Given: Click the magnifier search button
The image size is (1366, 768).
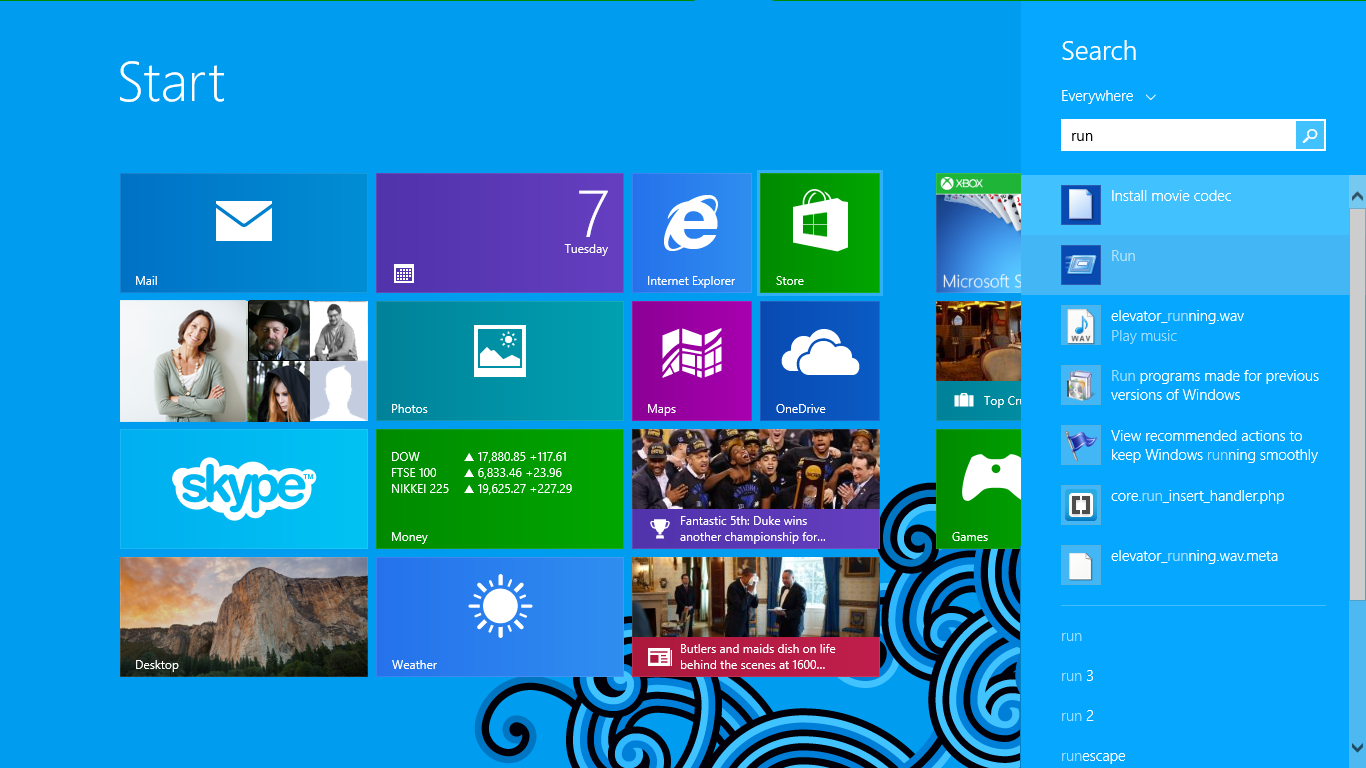Looking at the screenshot, I should point(1310,136).
